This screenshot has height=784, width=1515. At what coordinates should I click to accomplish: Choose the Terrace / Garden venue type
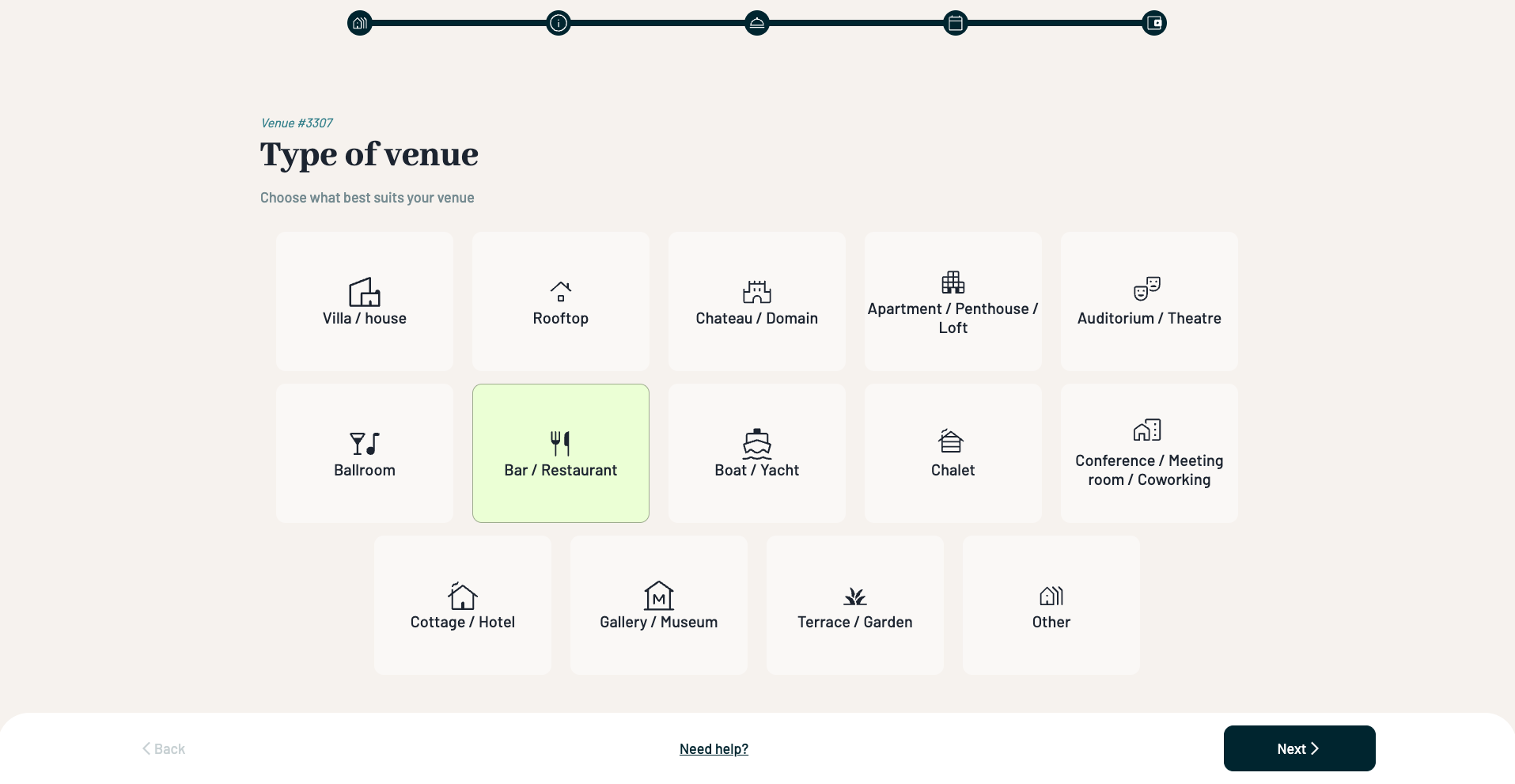click(855, 605)
